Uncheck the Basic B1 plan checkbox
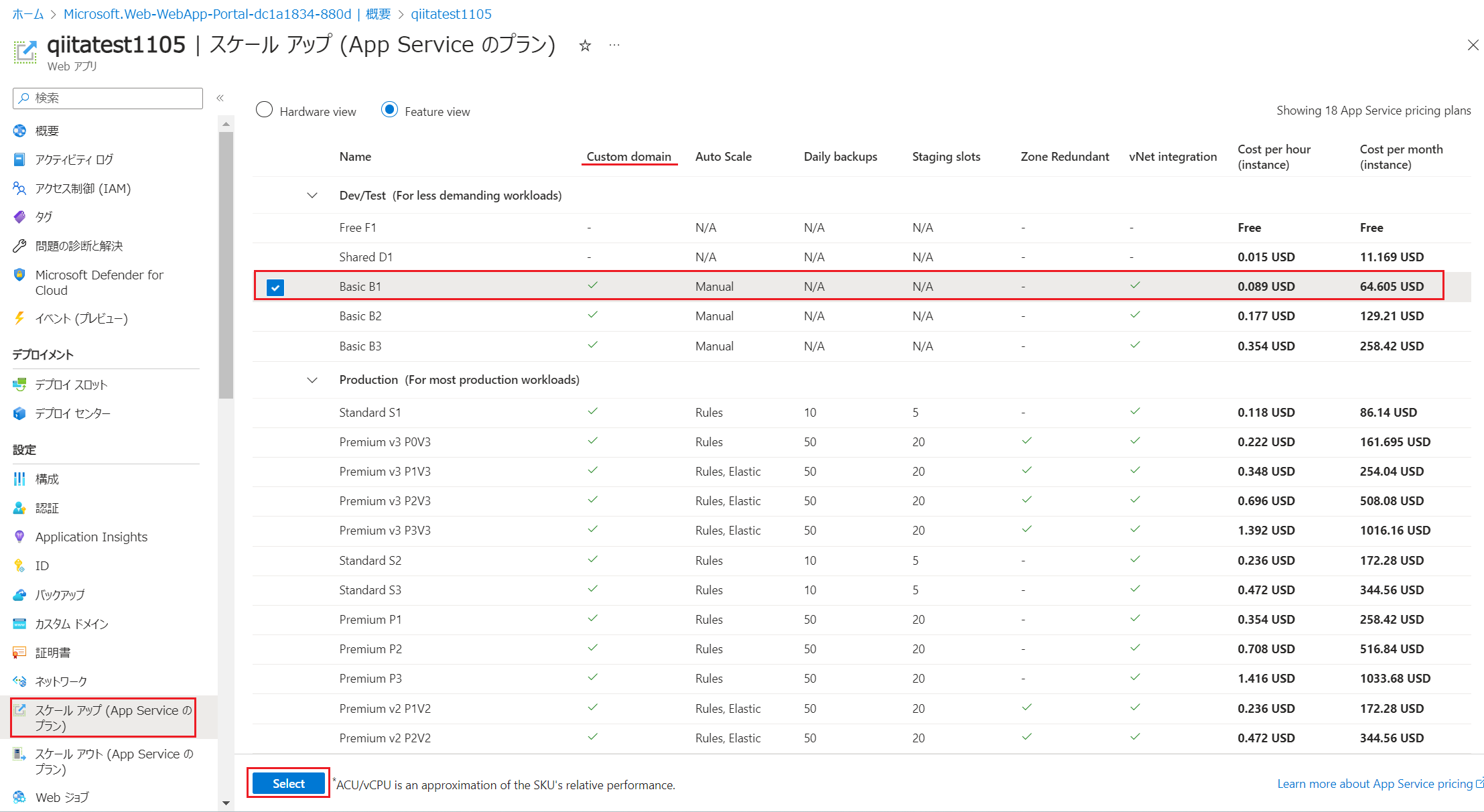 [275, 287]
